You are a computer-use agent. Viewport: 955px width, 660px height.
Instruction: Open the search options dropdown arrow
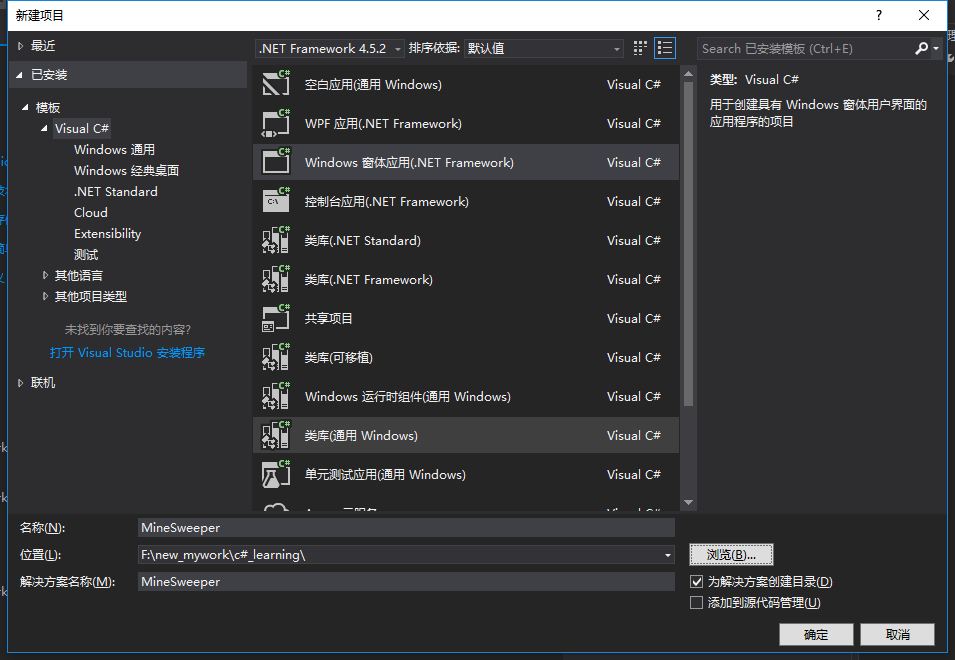point(936,48)
